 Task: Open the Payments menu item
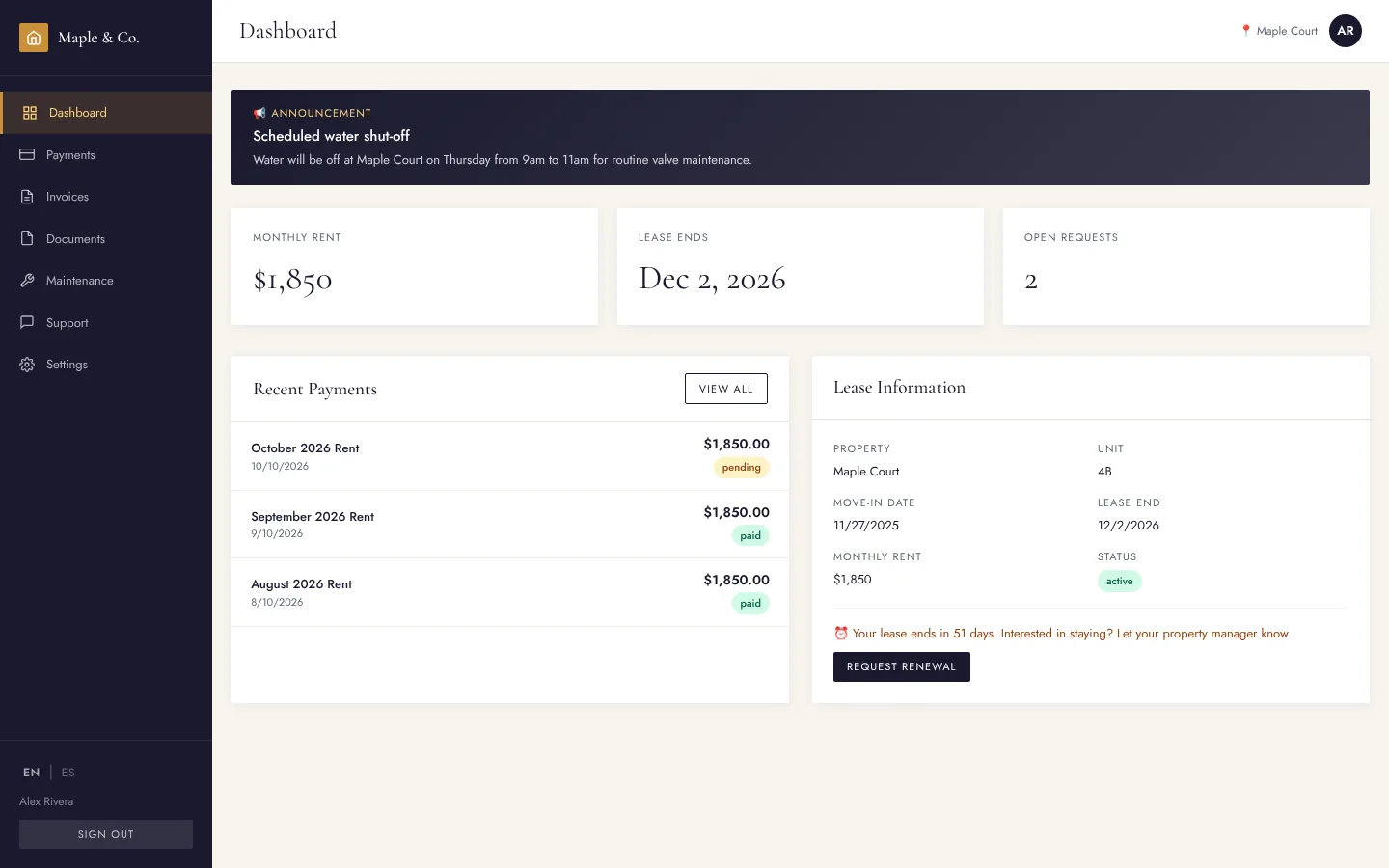tap(106, 154)
